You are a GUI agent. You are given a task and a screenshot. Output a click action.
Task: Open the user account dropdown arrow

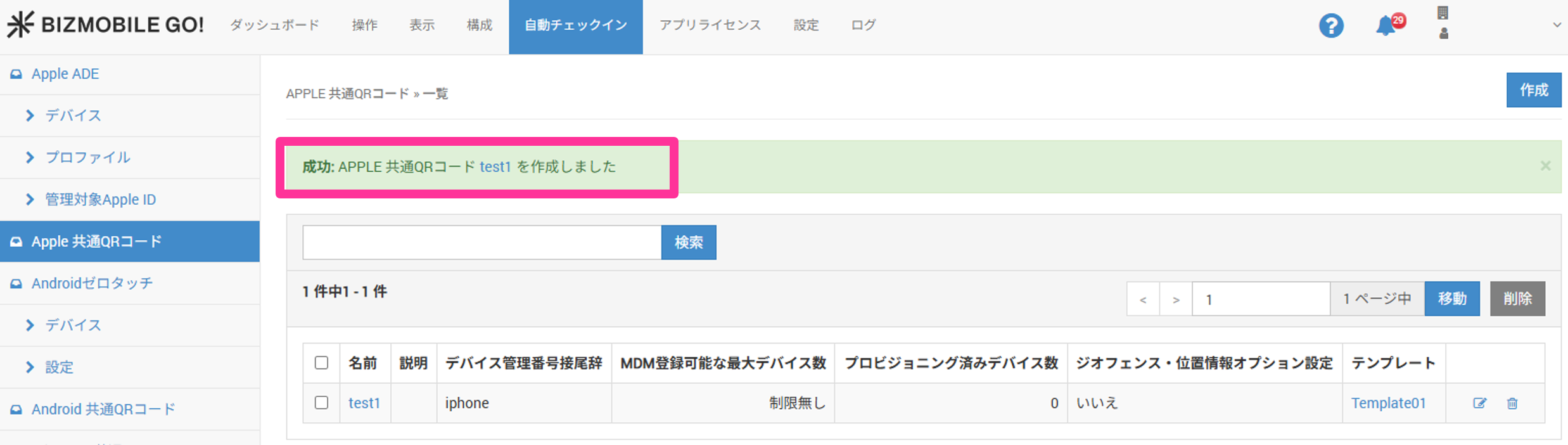pyautogui.click(x=1556, y=25)
